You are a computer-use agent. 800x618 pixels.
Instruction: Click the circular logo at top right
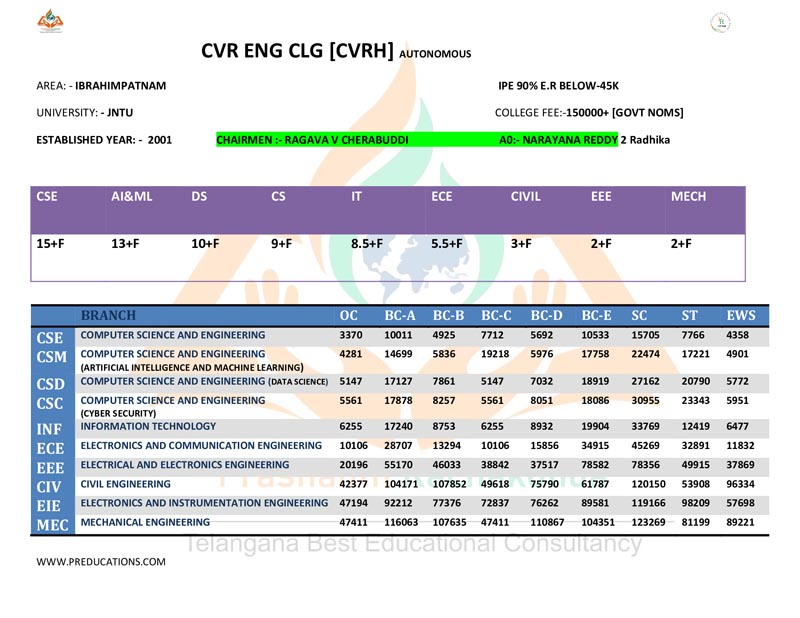720,22
